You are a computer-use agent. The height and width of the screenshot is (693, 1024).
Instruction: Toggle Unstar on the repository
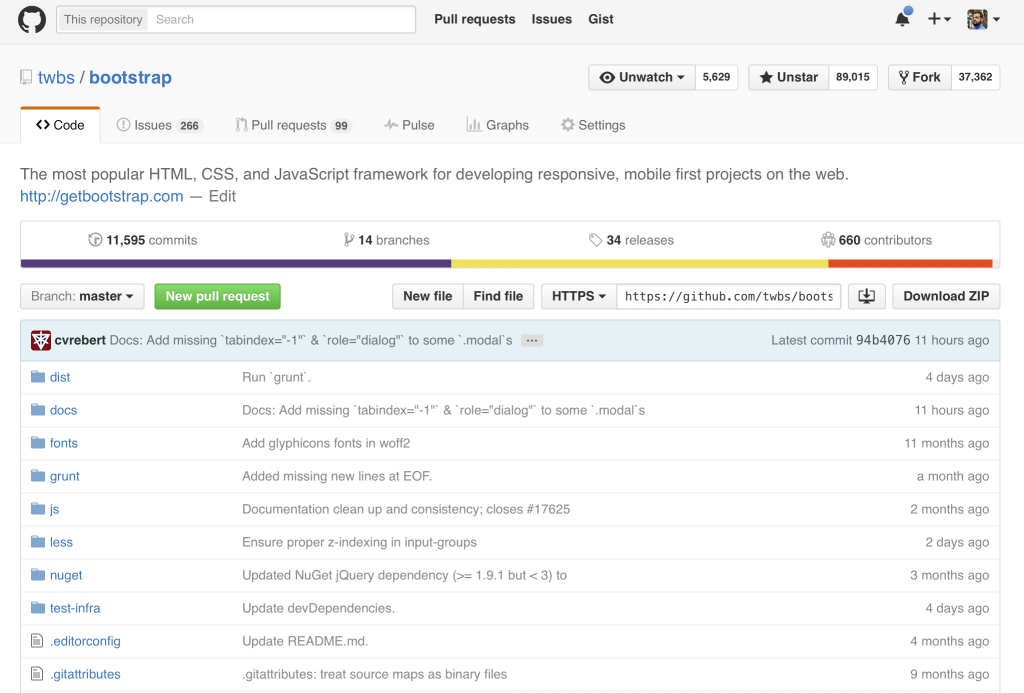pyautogui.click(x=788, y=77)
